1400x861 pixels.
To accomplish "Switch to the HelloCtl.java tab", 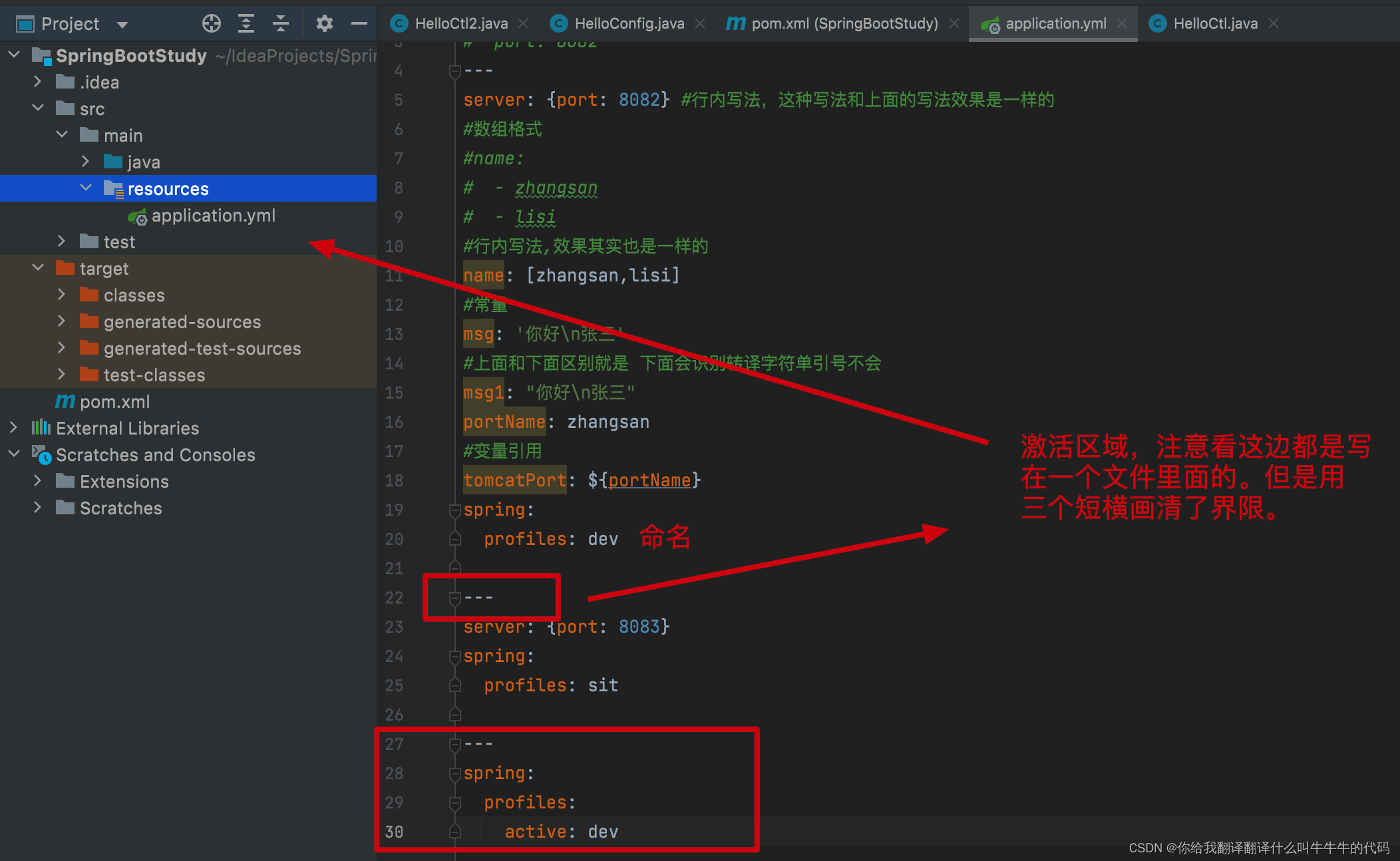I will point(1214,24).
